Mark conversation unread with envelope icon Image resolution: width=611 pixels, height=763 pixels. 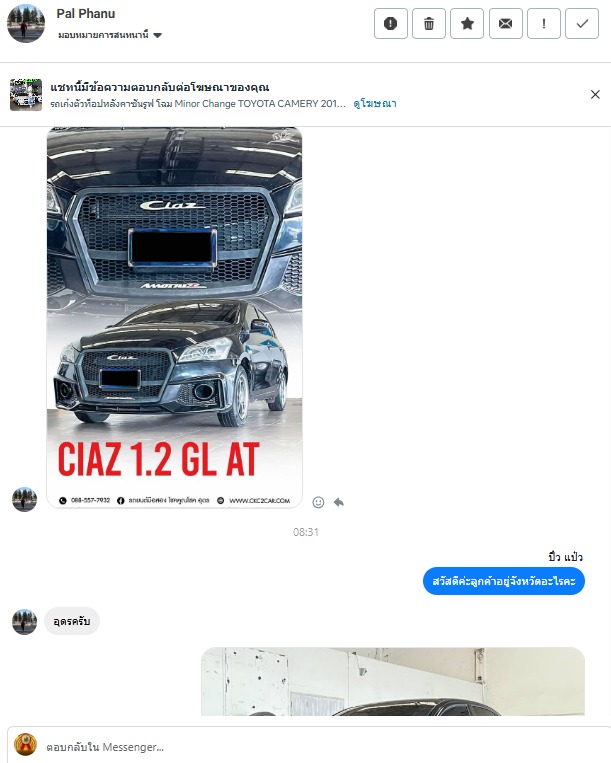505,23
